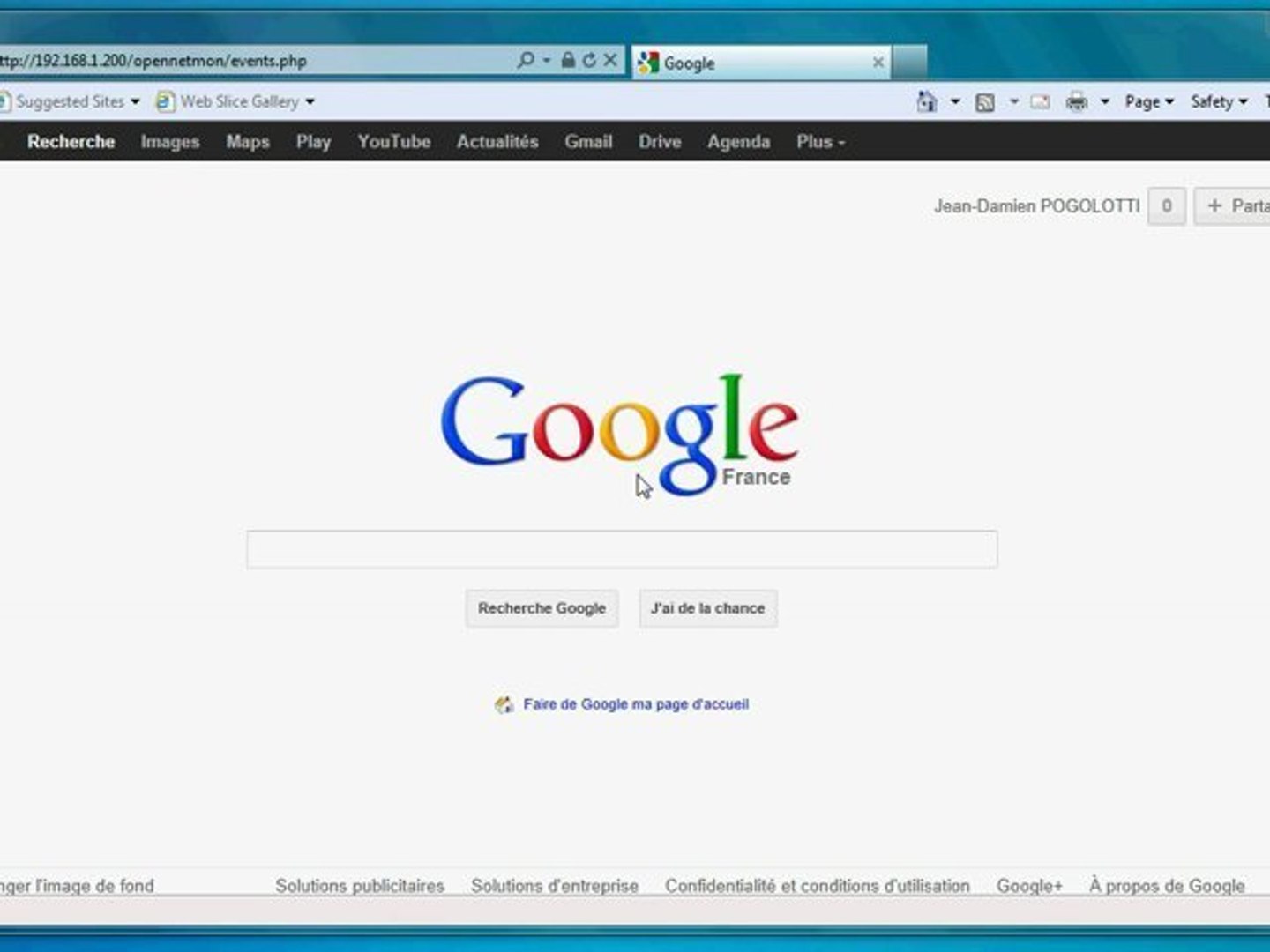This screenshot has height=952, width=1270.
Task: Click inside the Google search box
Action: 622,549
